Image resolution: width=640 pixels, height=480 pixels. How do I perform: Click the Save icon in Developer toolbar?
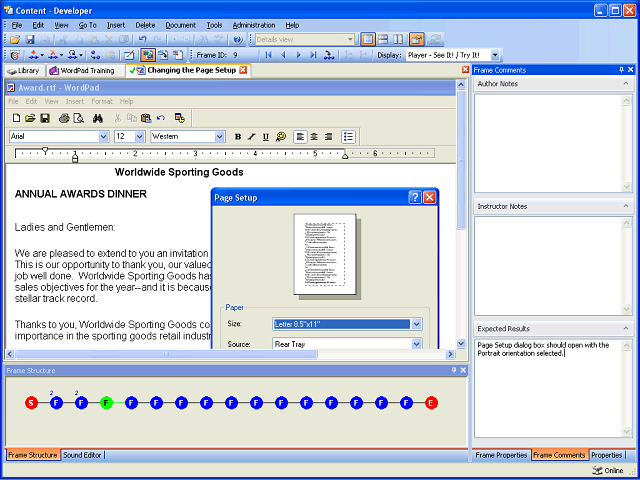coord(30,40)
